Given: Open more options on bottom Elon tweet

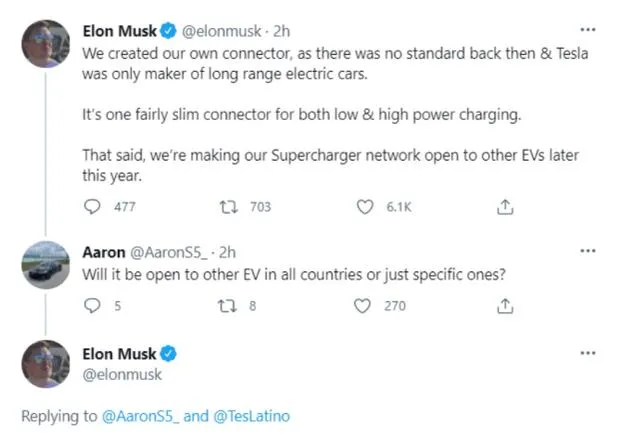Looking at the screenshot, I should (588, 353).
